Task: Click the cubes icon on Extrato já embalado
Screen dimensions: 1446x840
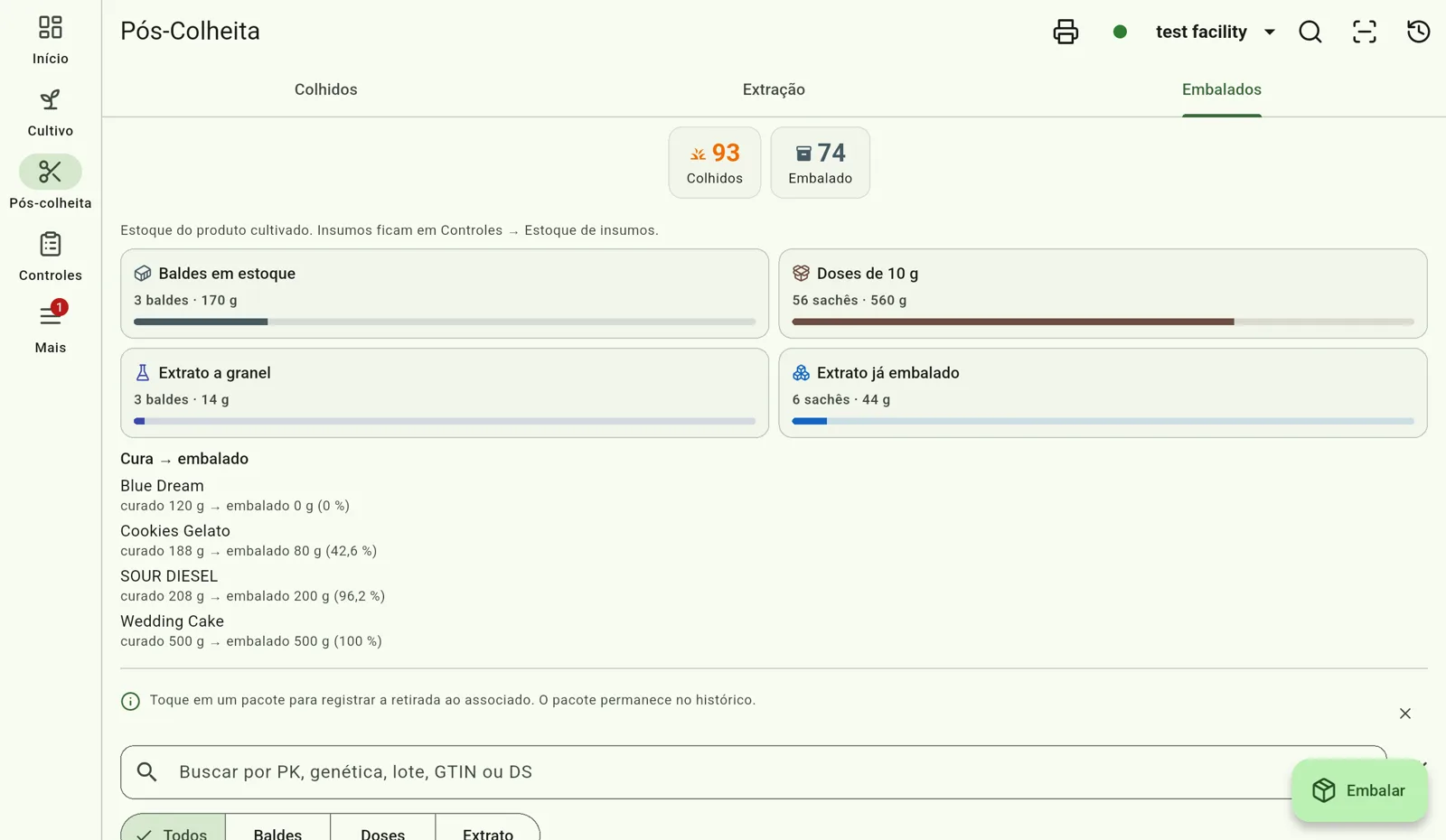Action: (801, 373)
